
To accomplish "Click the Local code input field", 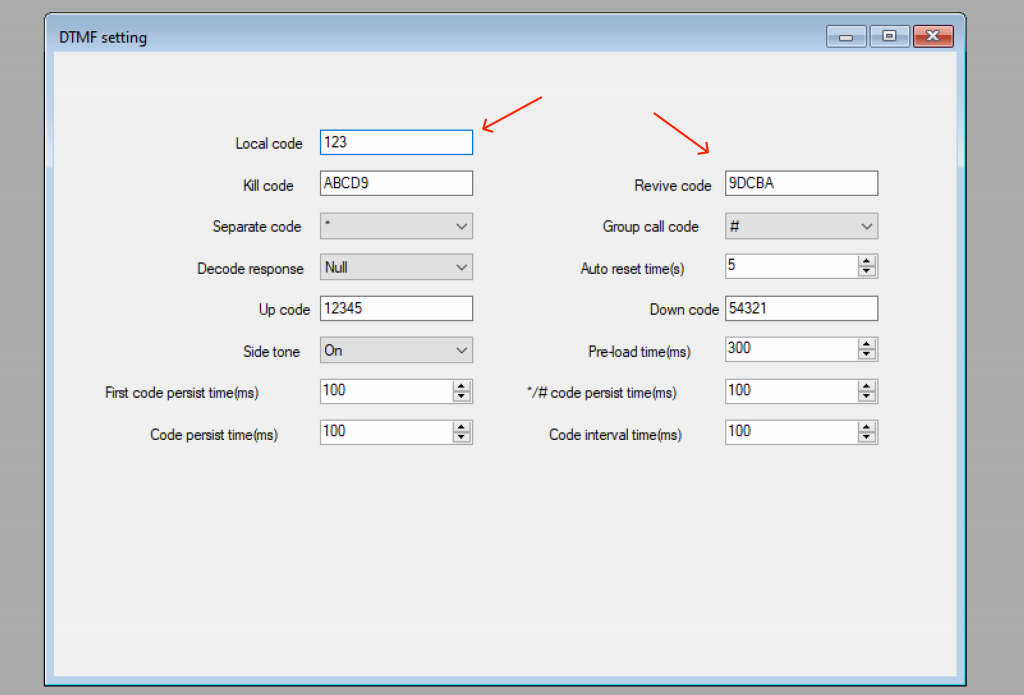I will [x=395, y=143].
